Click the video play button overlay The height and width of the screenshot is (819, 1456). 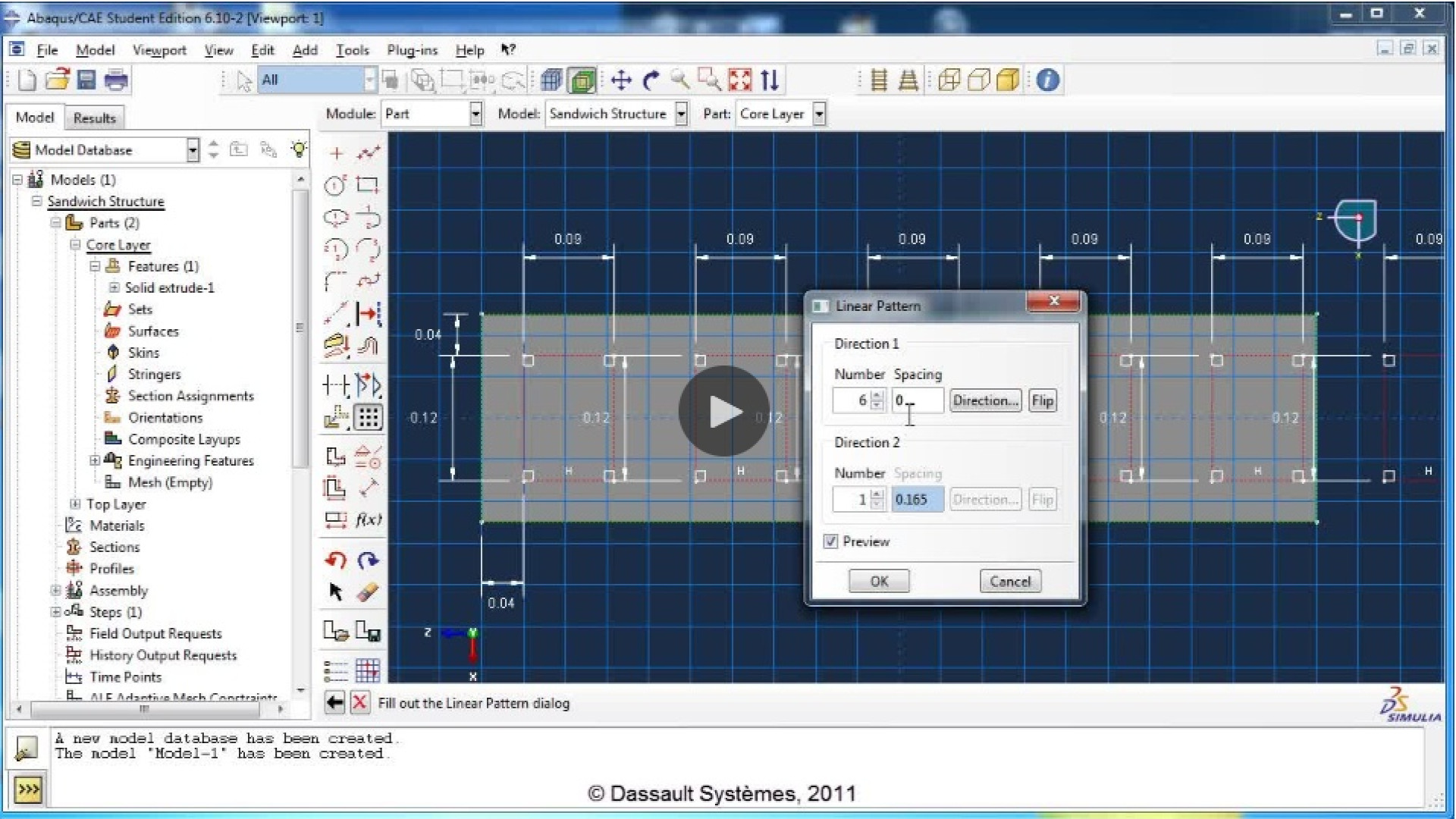point(723,411)
